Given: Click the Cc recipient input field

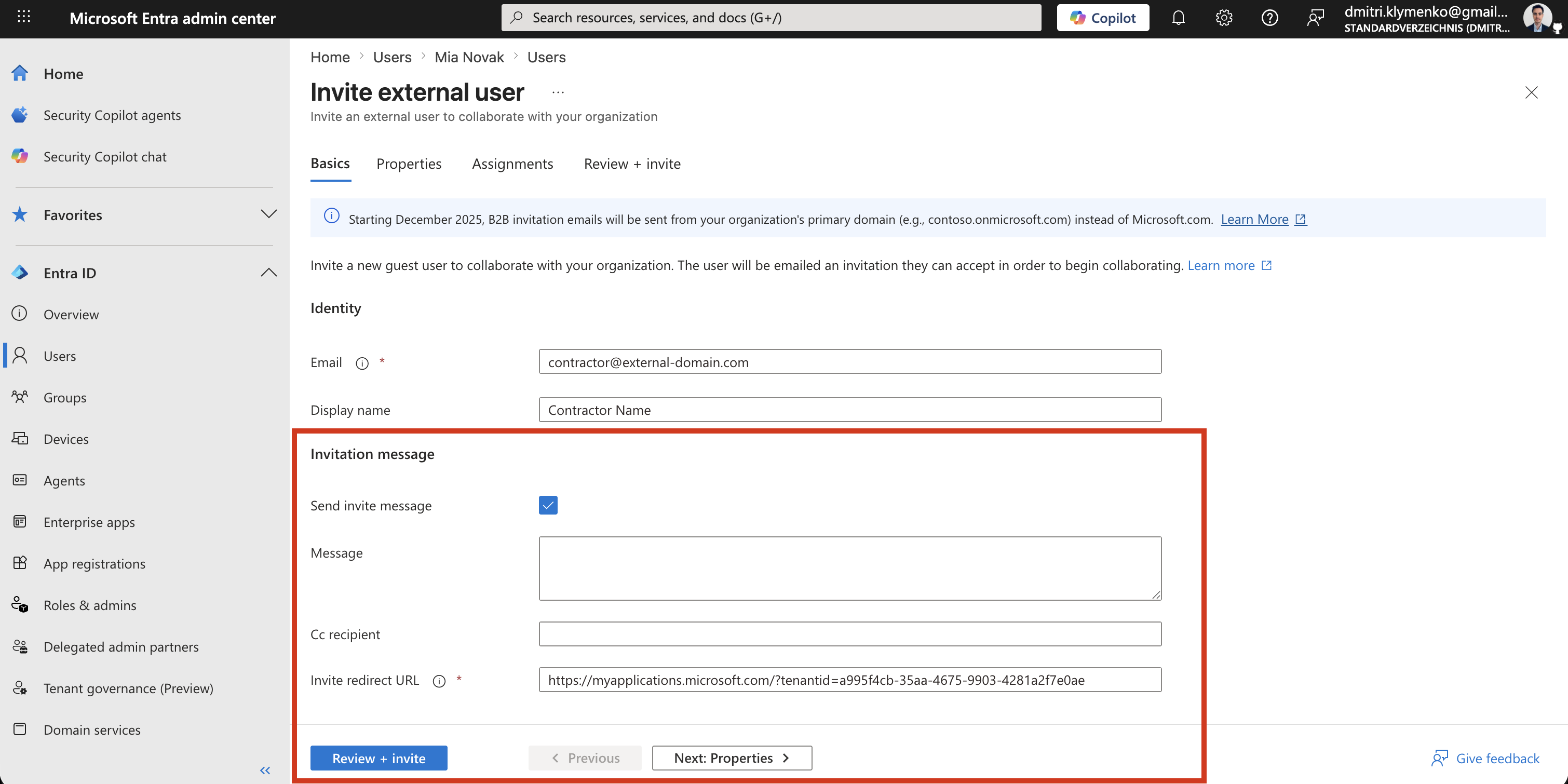Looking at the screenshot, I should tap(850, 634).
